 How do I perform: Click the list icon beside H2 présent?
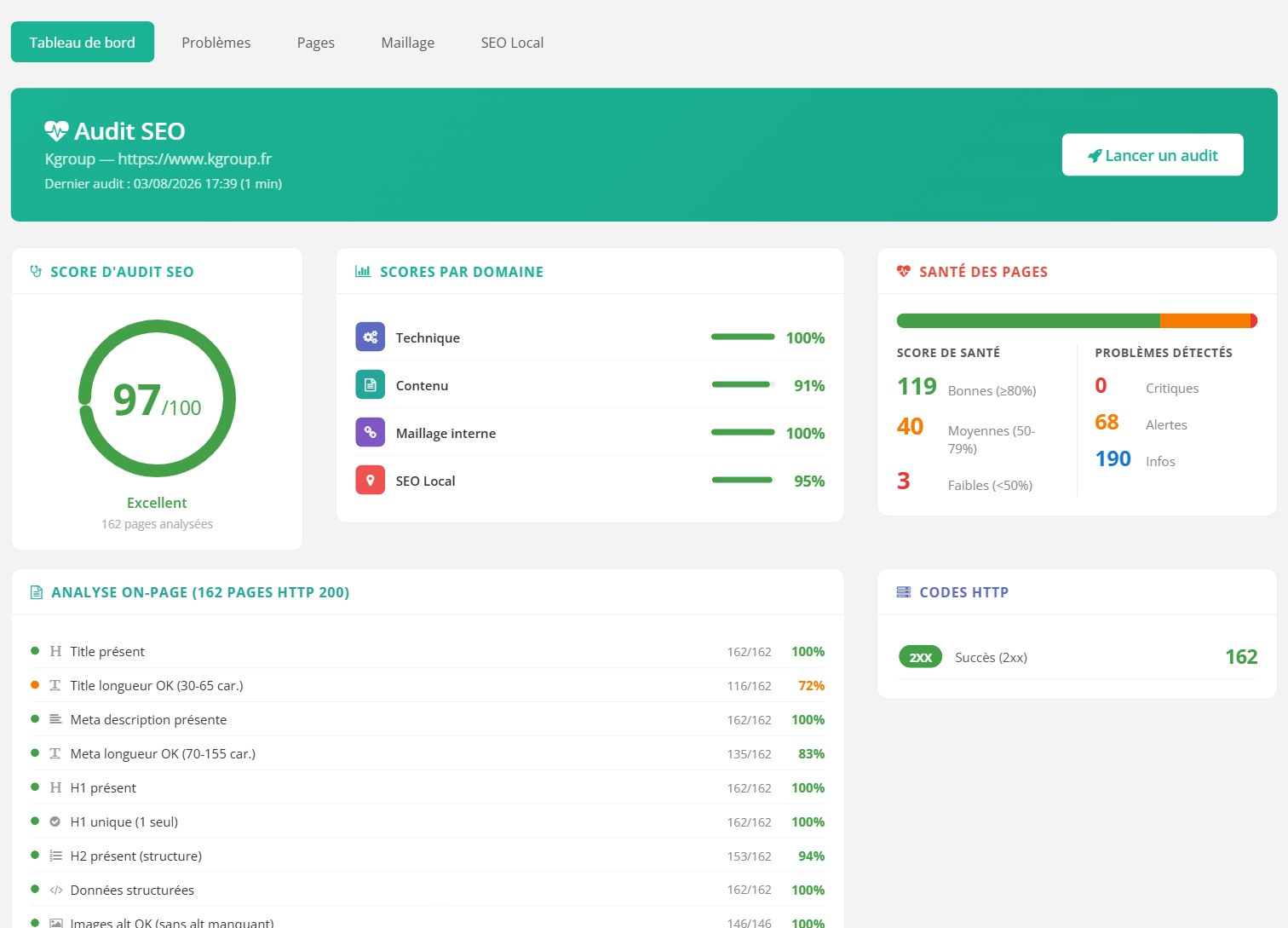(x=55, y=856)
